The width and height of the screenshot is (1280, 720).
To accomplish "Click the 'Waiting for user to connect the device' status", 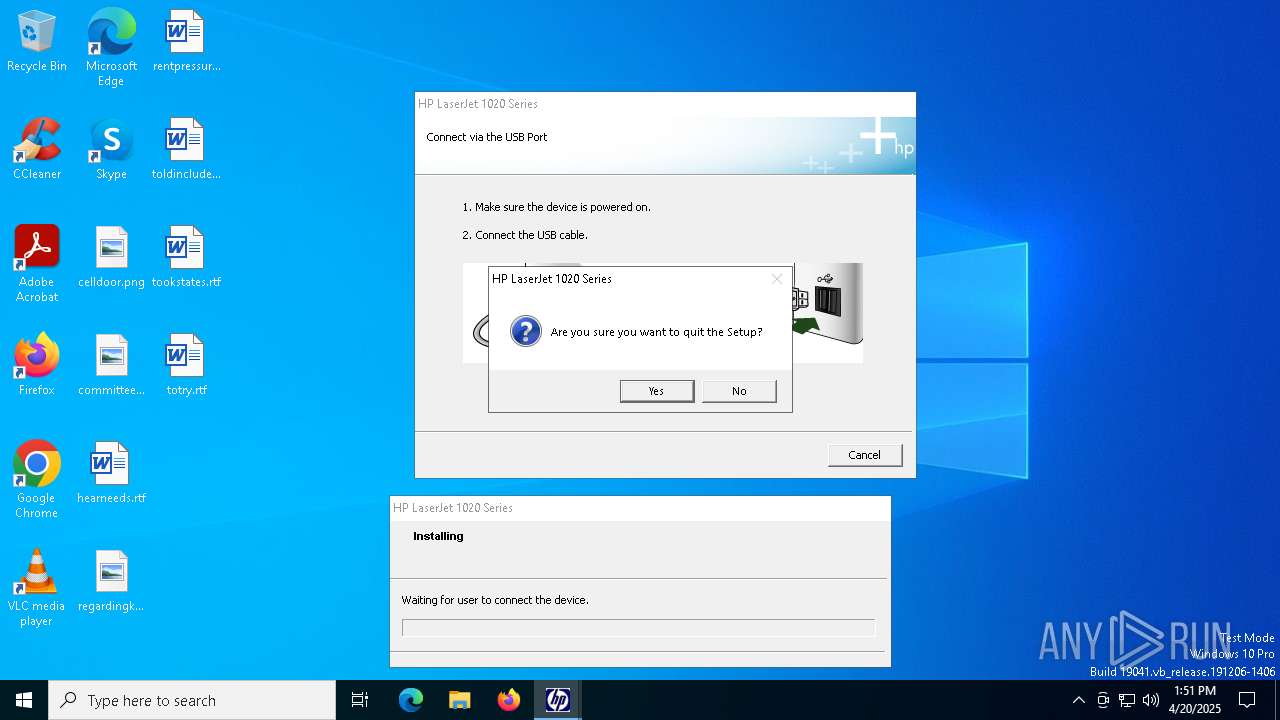I will tap(495, 600).
